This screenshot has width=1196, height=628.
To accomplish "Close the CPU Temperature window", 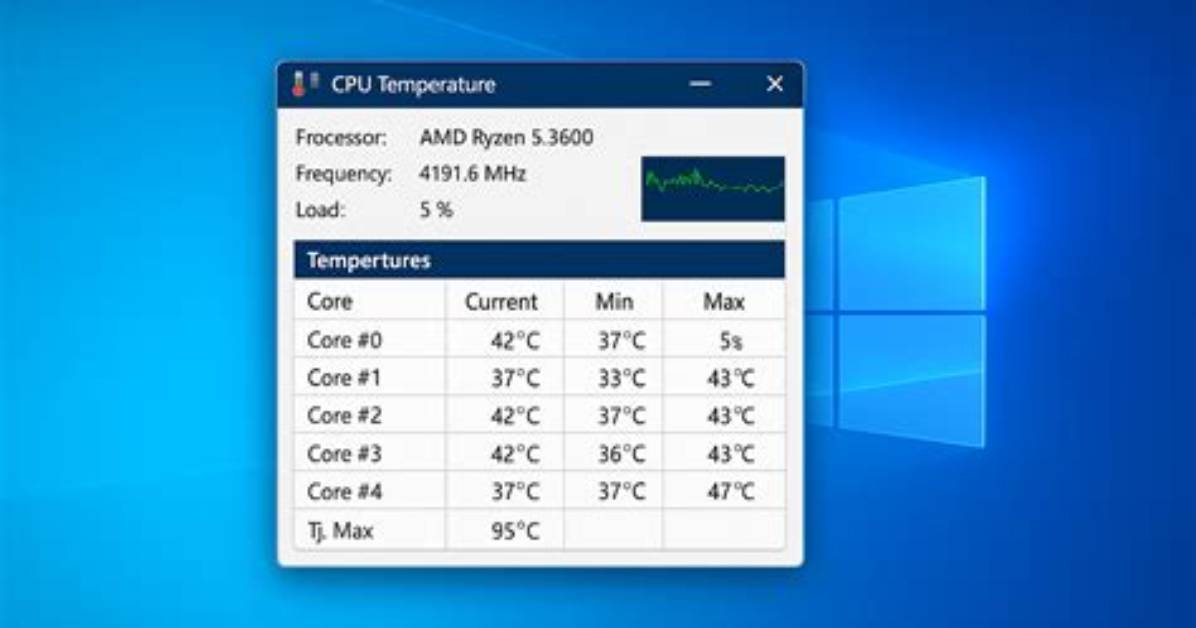I will pos(774,84).
